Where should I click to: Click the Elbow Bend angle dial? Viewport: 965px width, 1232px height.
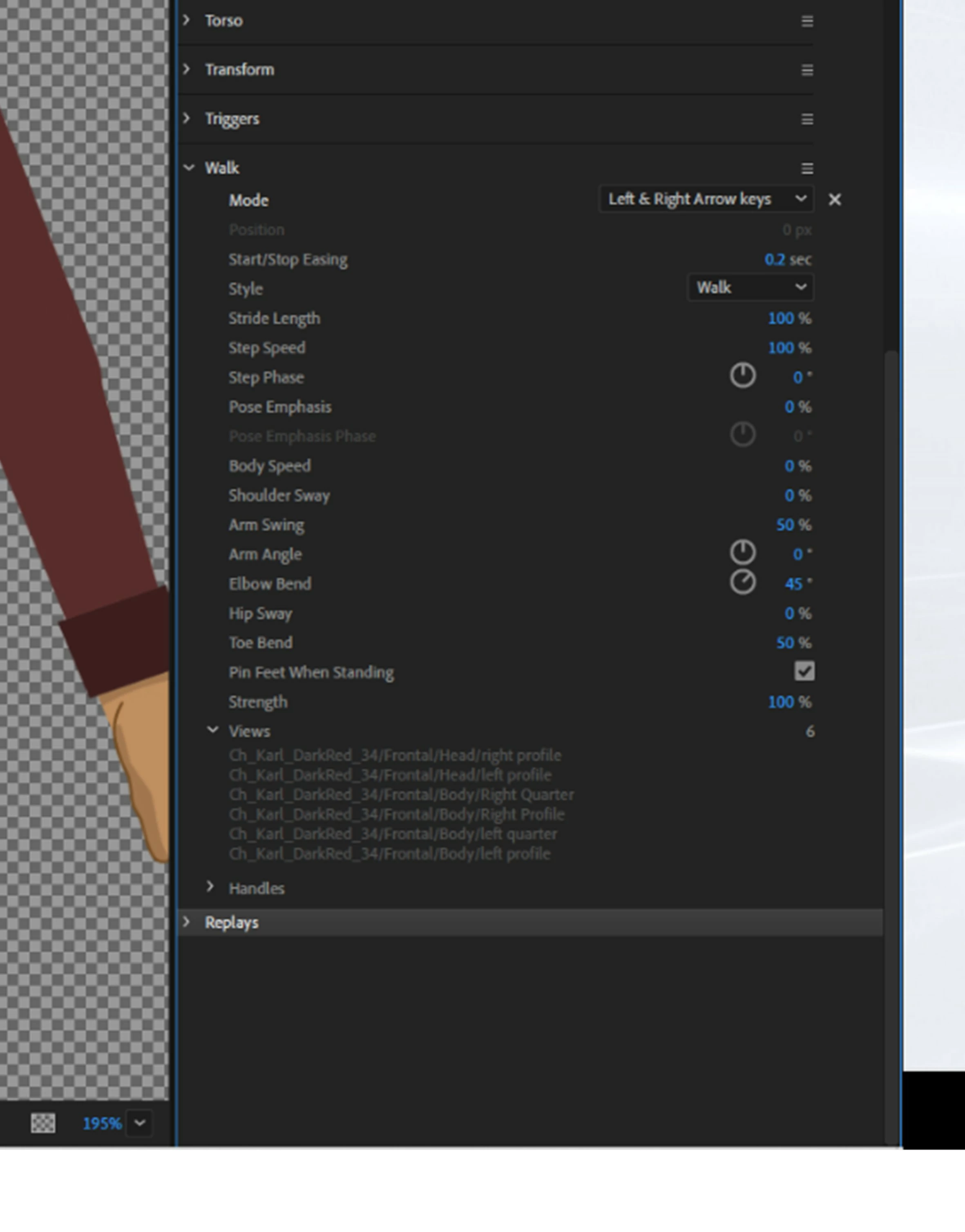click(742, 582)
